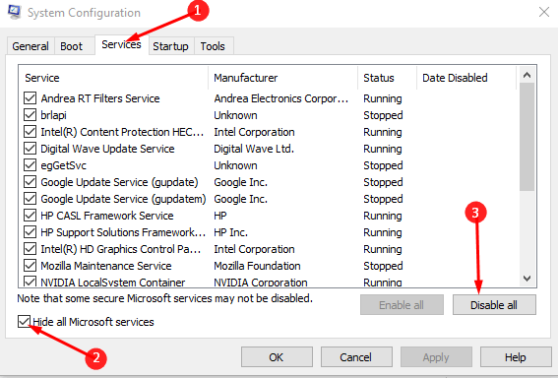Close the System Configuration window

click(544, 12)
